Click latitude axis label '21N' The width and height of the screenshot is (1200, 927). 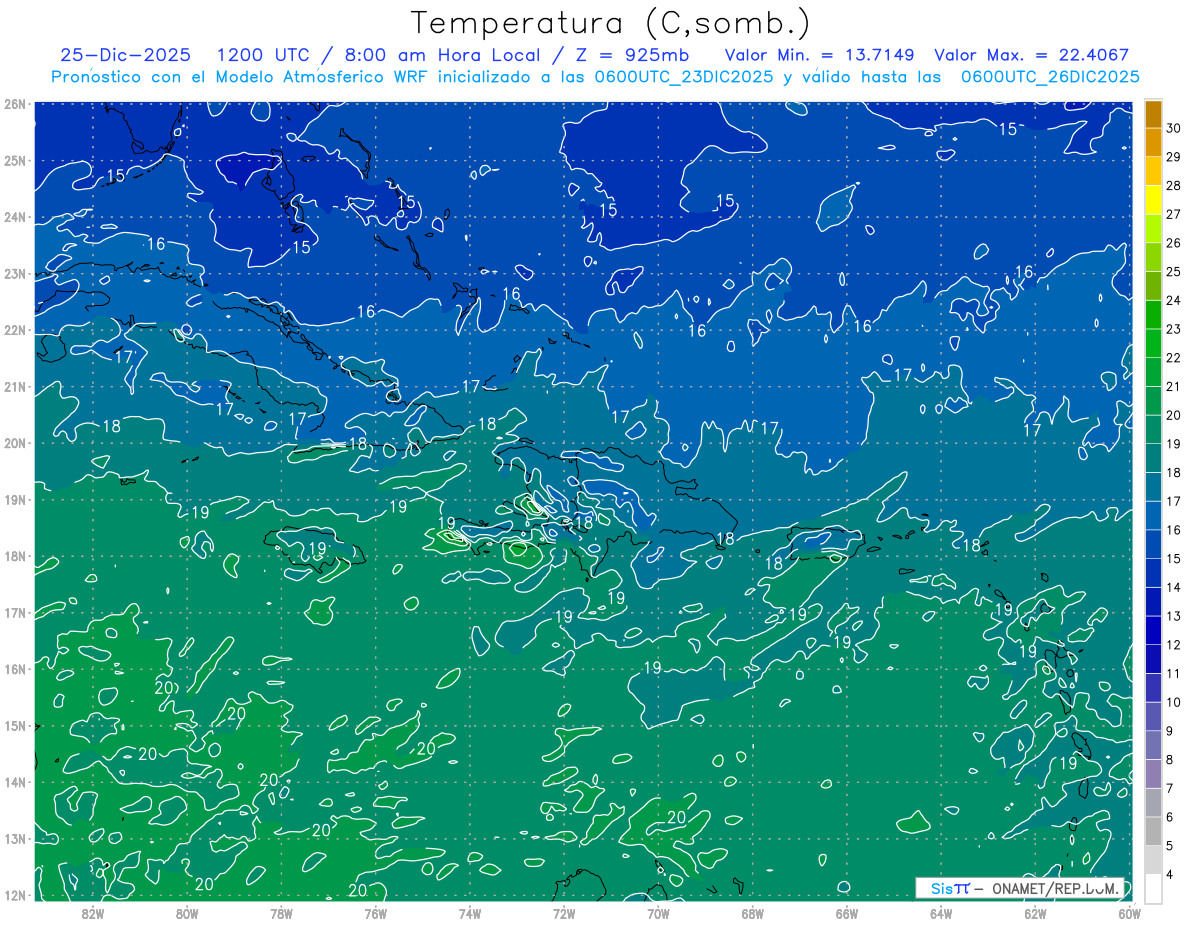pos(14,386)
